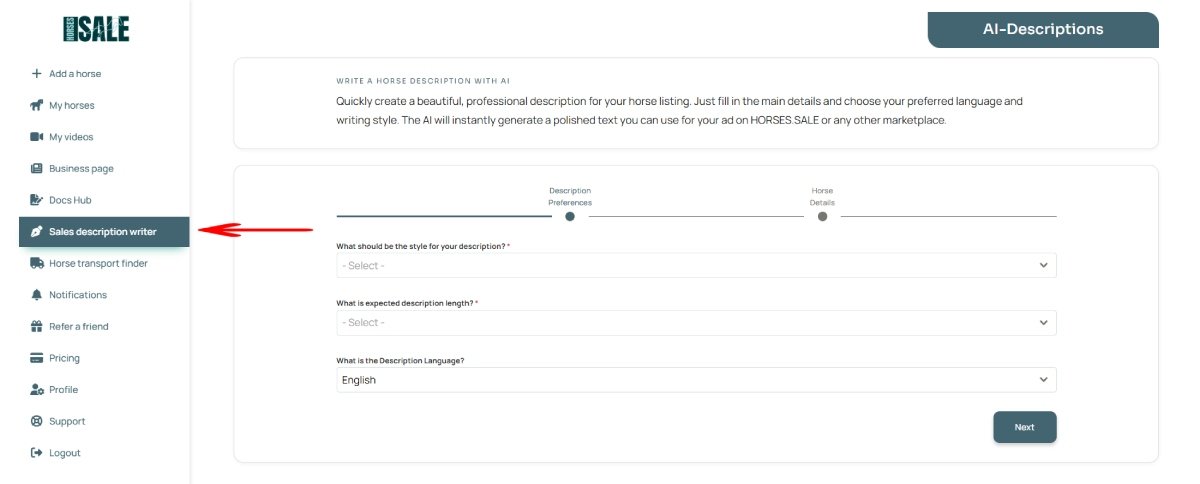Viewport: 1200px width, 484px height.
Task: Click the Docs Hub document icon
Action: (37, 200)
